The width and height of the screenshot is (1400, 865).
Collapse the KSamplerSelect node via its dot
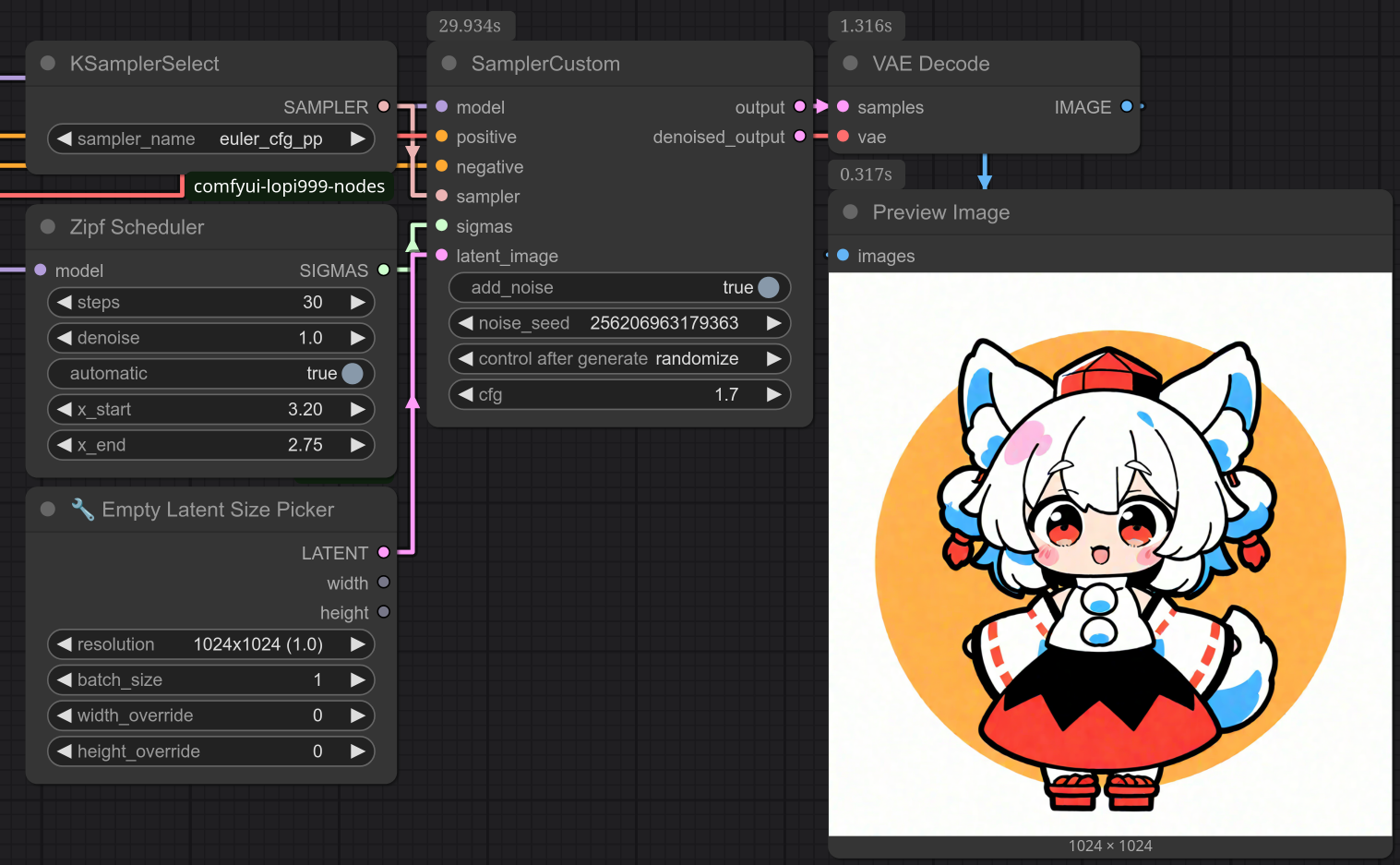point(48,64)
